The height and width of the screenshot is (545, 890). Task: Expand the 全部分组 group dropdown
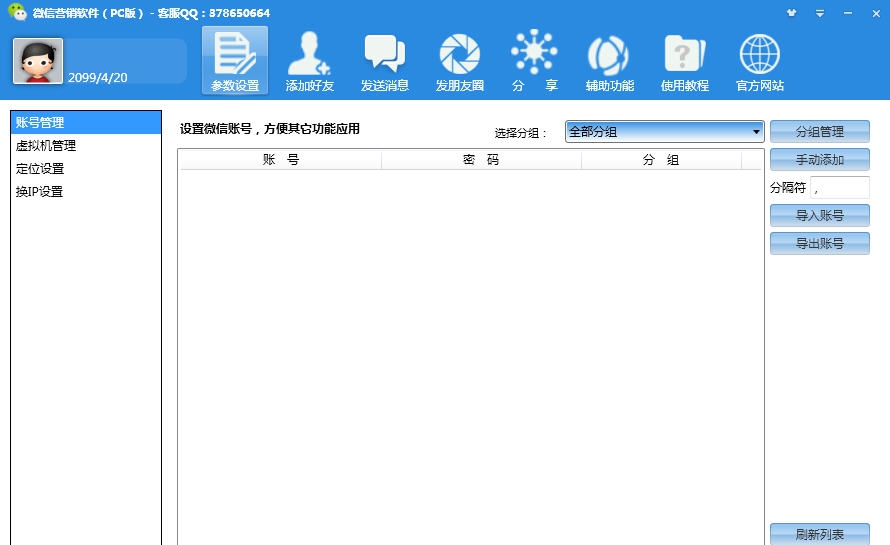click(x=664, y=132)
